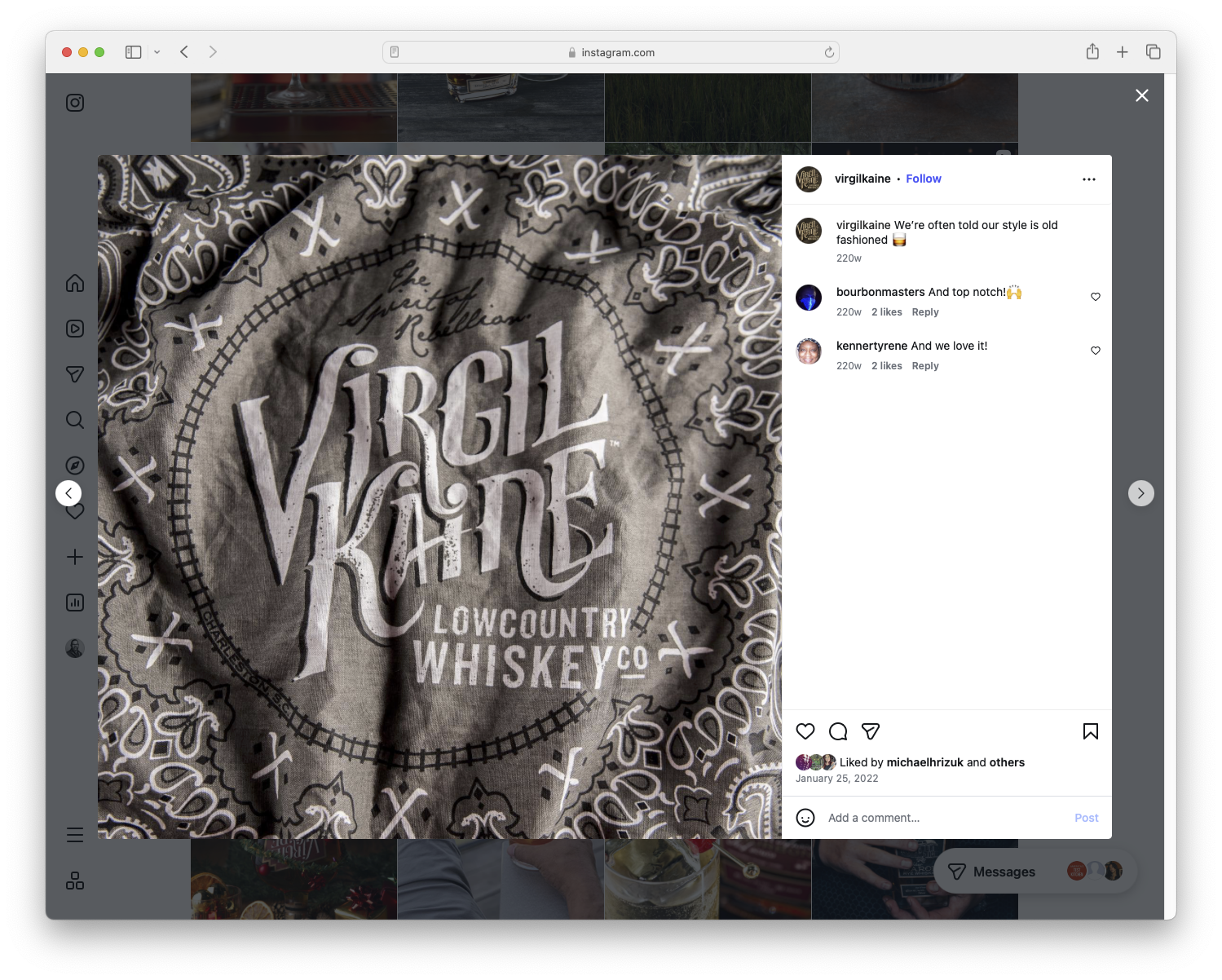
Task: Open the Search panel
Action: pyautogui.click(x=74, y=420)
